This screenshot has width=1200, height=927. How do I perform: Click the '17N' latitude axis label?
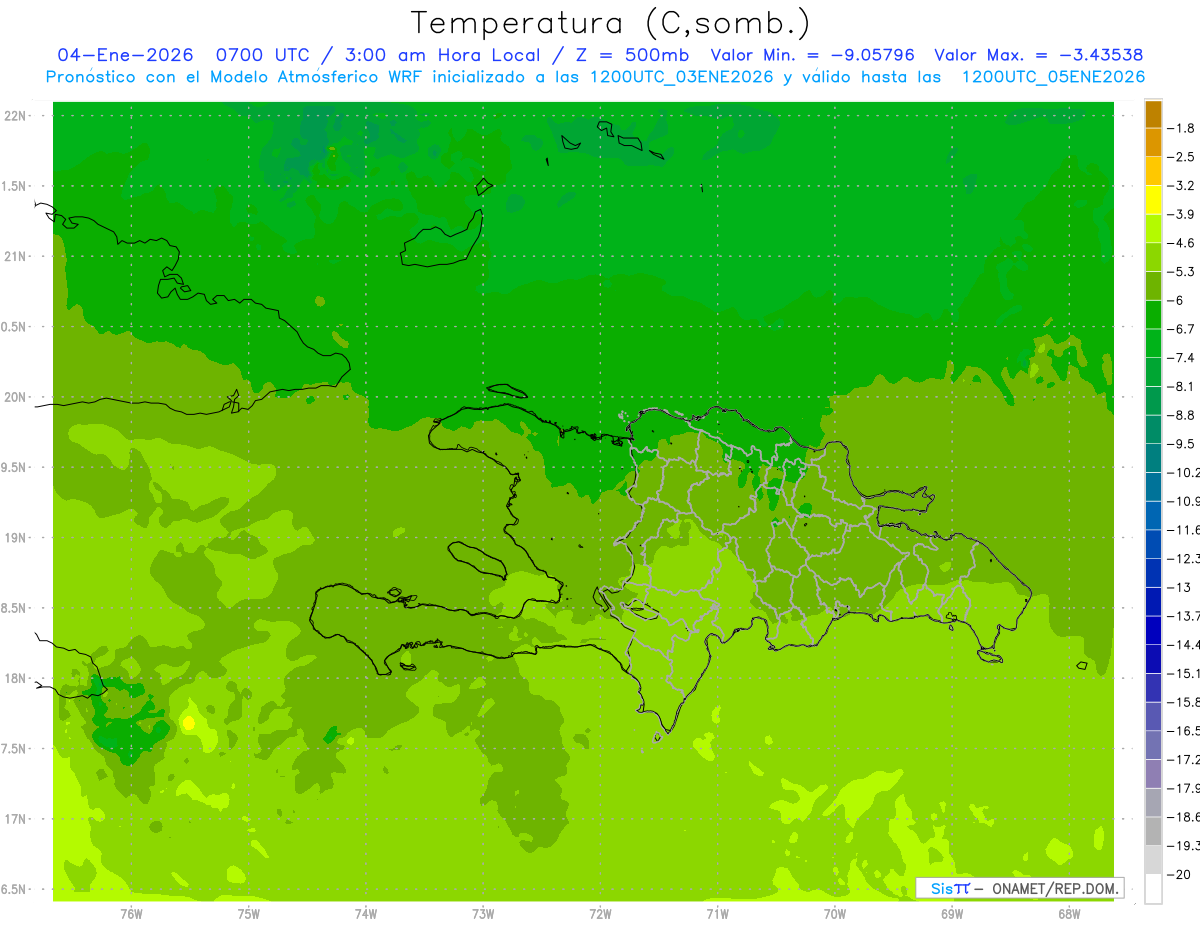15,819
